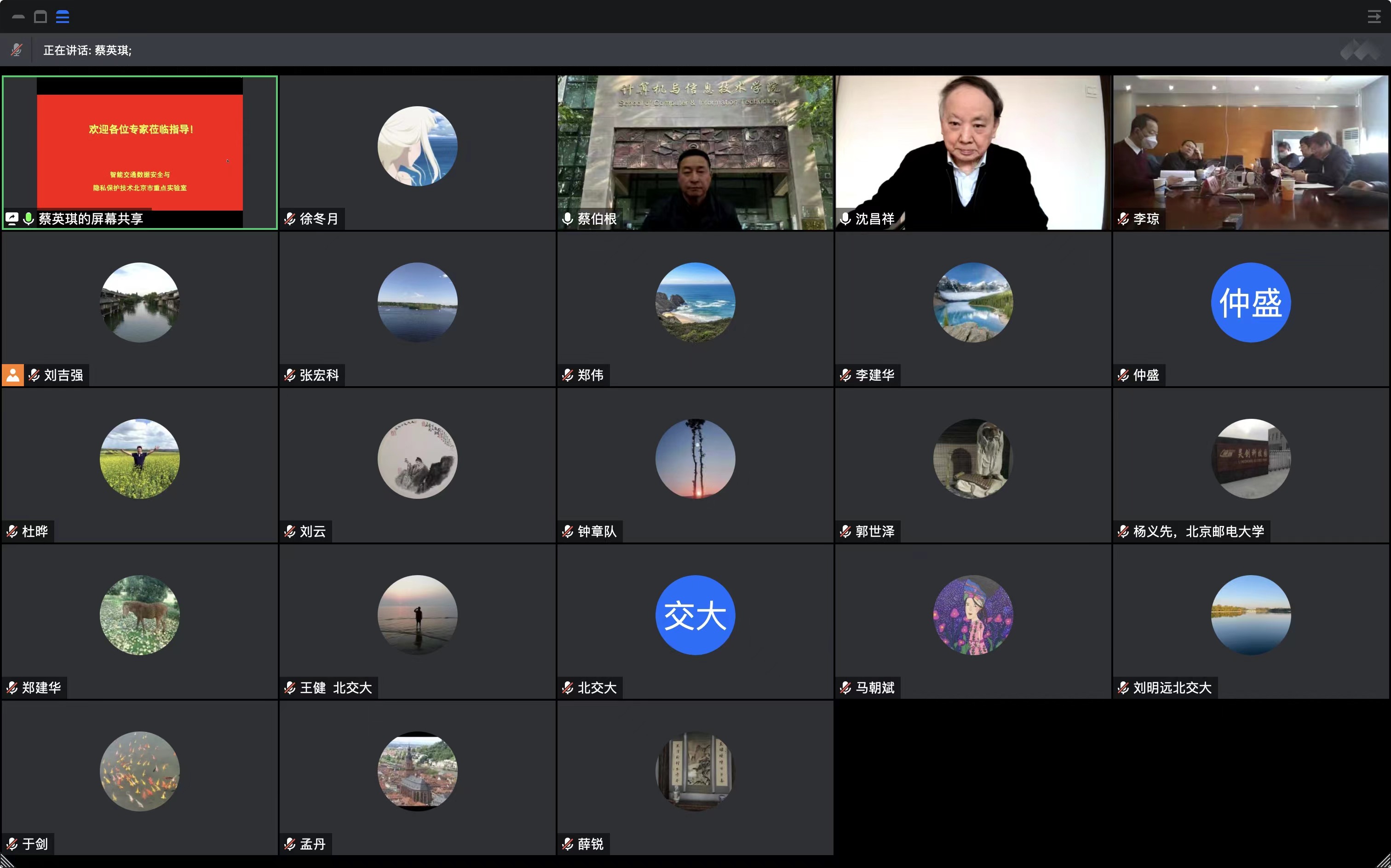Click the muted mic icon beside 徐冬月
Image resolution: width=1391 pixels, height=868 pixels.
pos(290,219)
